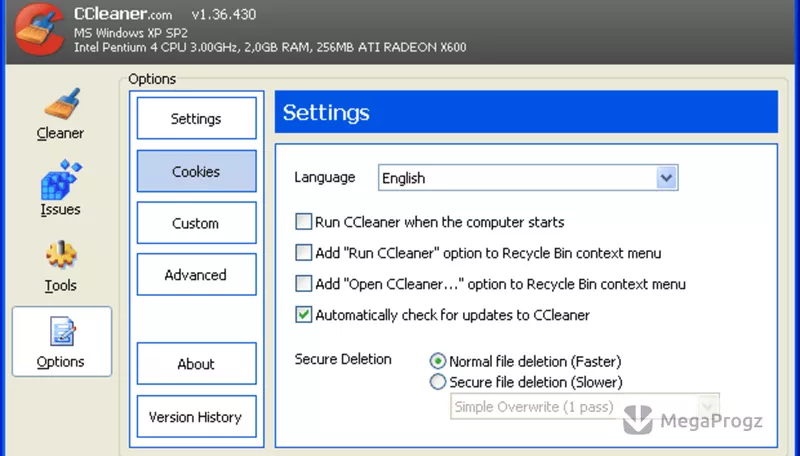Select Normal file deletion (Faster)
The width and height of the screenshot is (800, 456).
[437, 361]
